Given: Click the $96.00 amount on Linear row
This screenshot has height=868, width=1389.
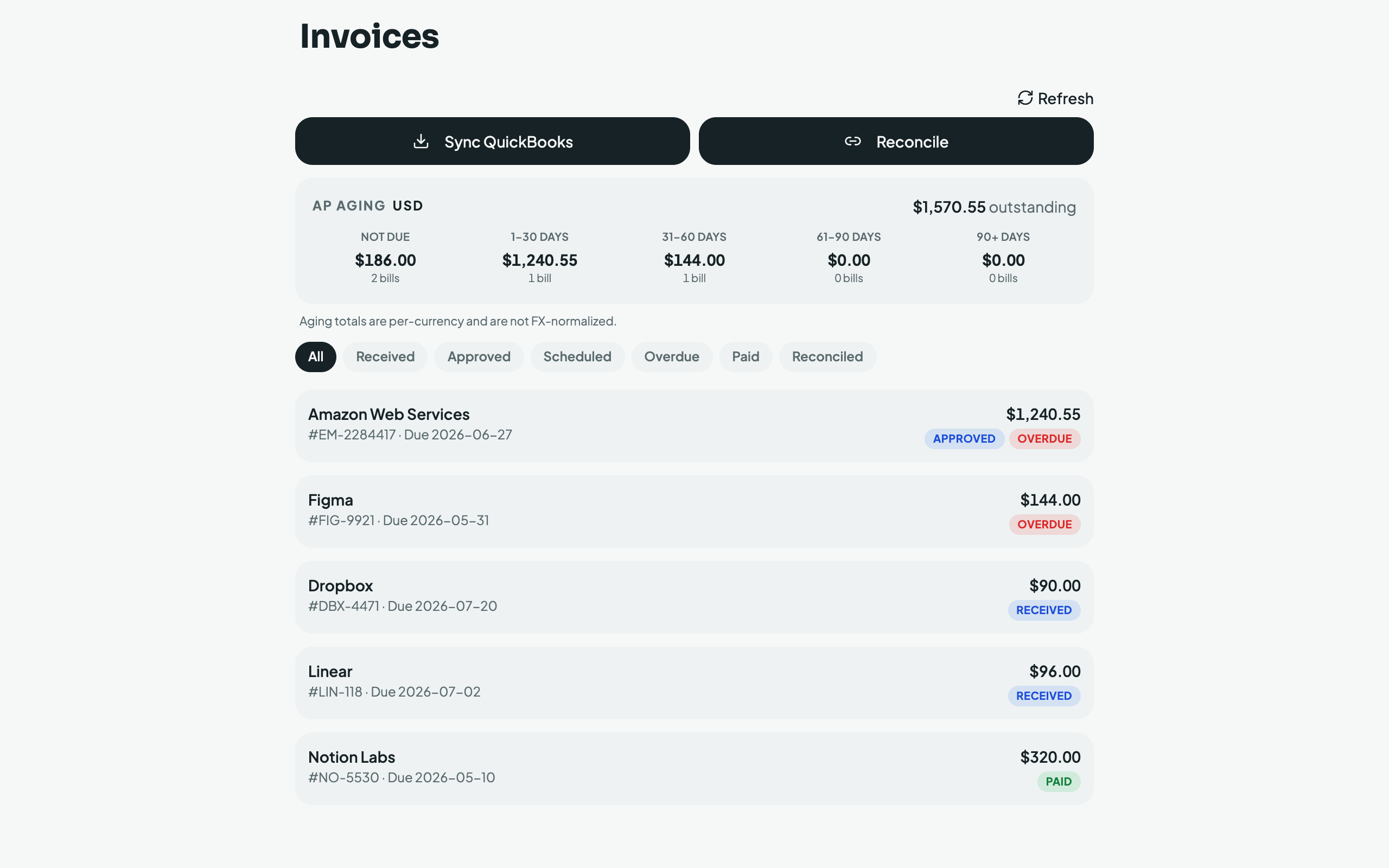Looking at the screenshot, I should click(1055, 672).
